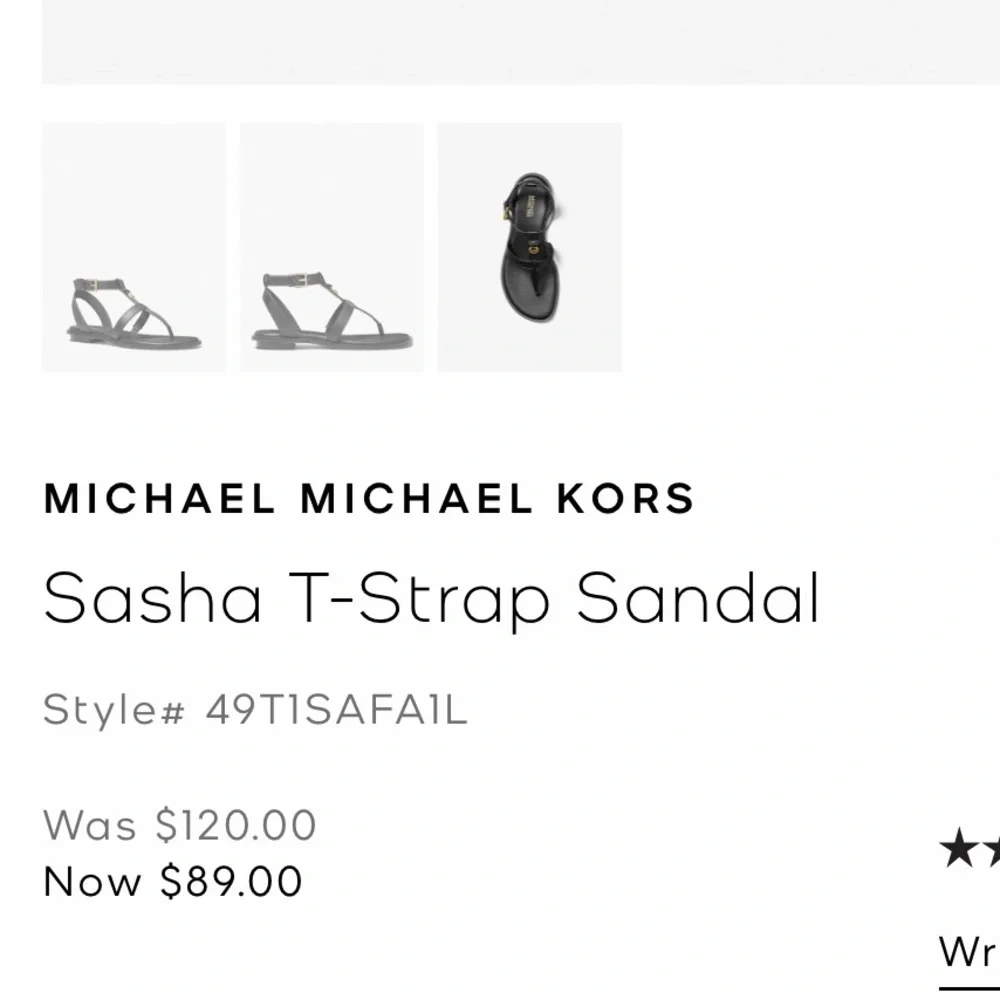1000x1000 pixels.
Task: Select the T-strap sandal overhead photo
Action: (530, 245)
